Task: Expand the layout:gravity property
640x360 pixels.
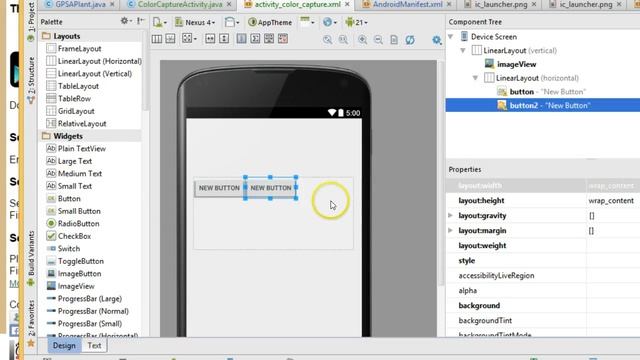Action: [x=451, y=216]
